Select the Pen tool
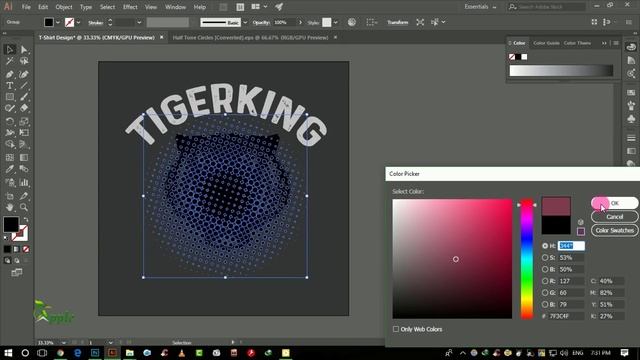 [10, 74]
